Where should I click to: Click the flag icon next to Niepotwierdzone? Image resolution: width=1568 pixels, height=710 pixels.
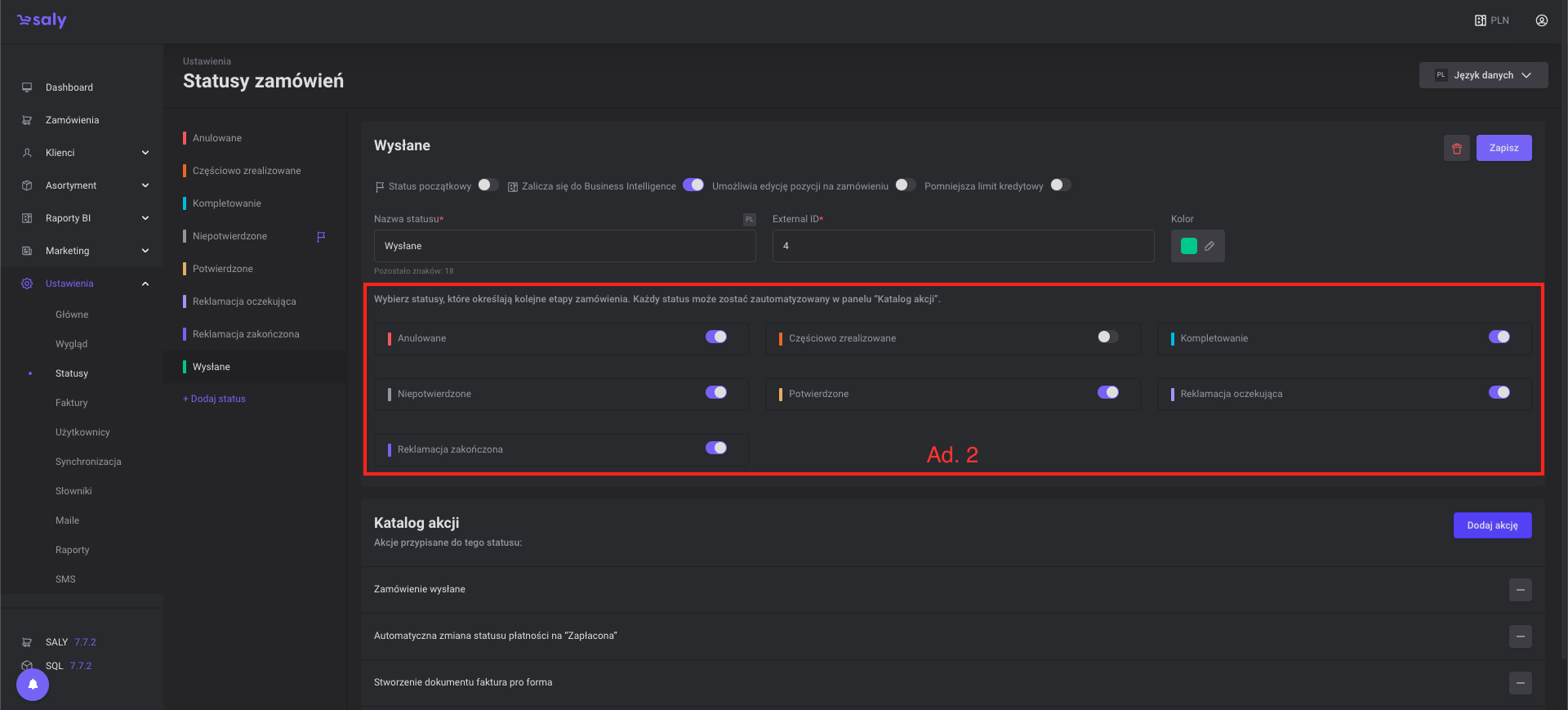tap(321, 236)
